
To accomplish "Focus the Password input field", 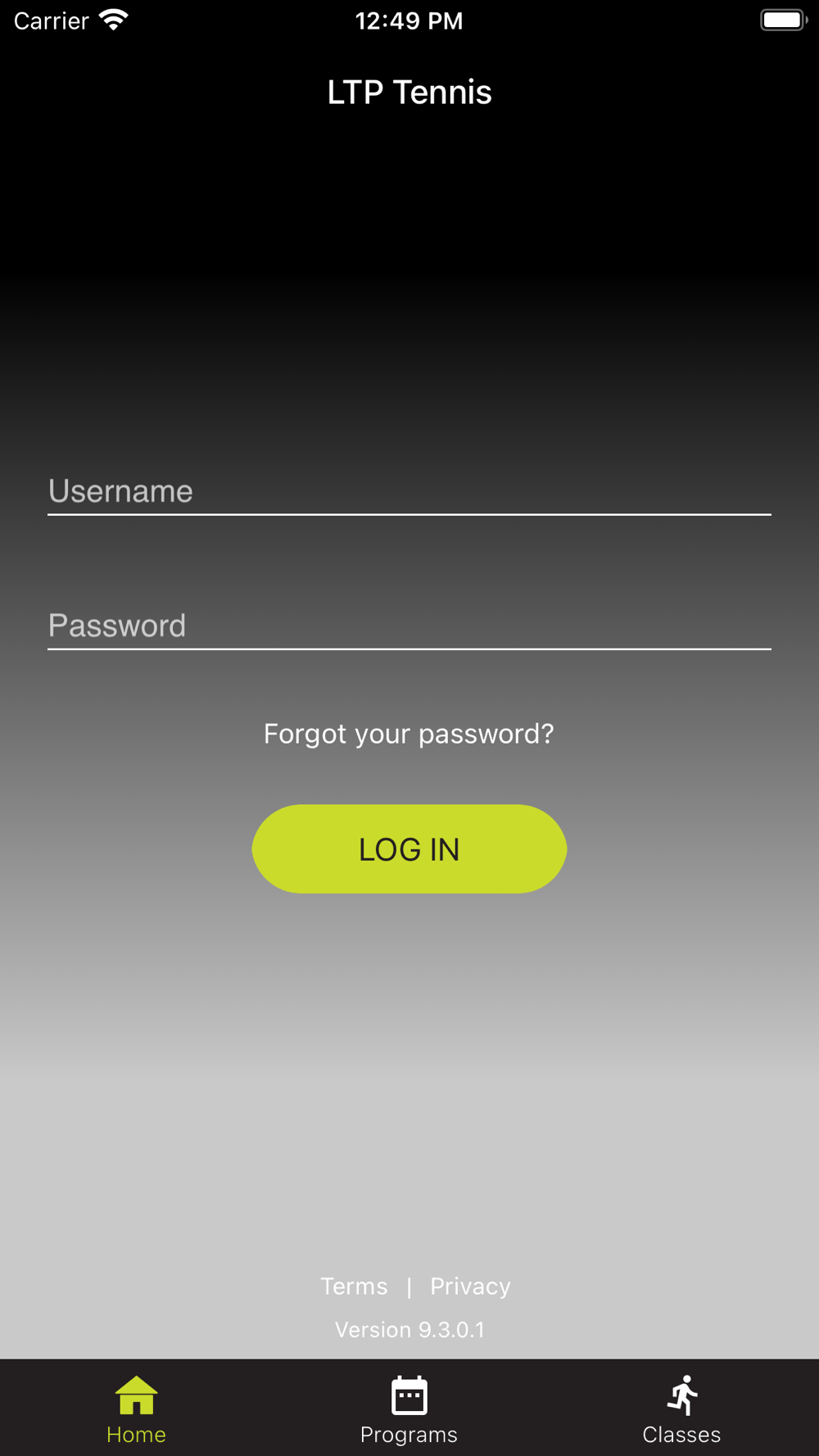I will pyautogui.click(x=409, y=626).
